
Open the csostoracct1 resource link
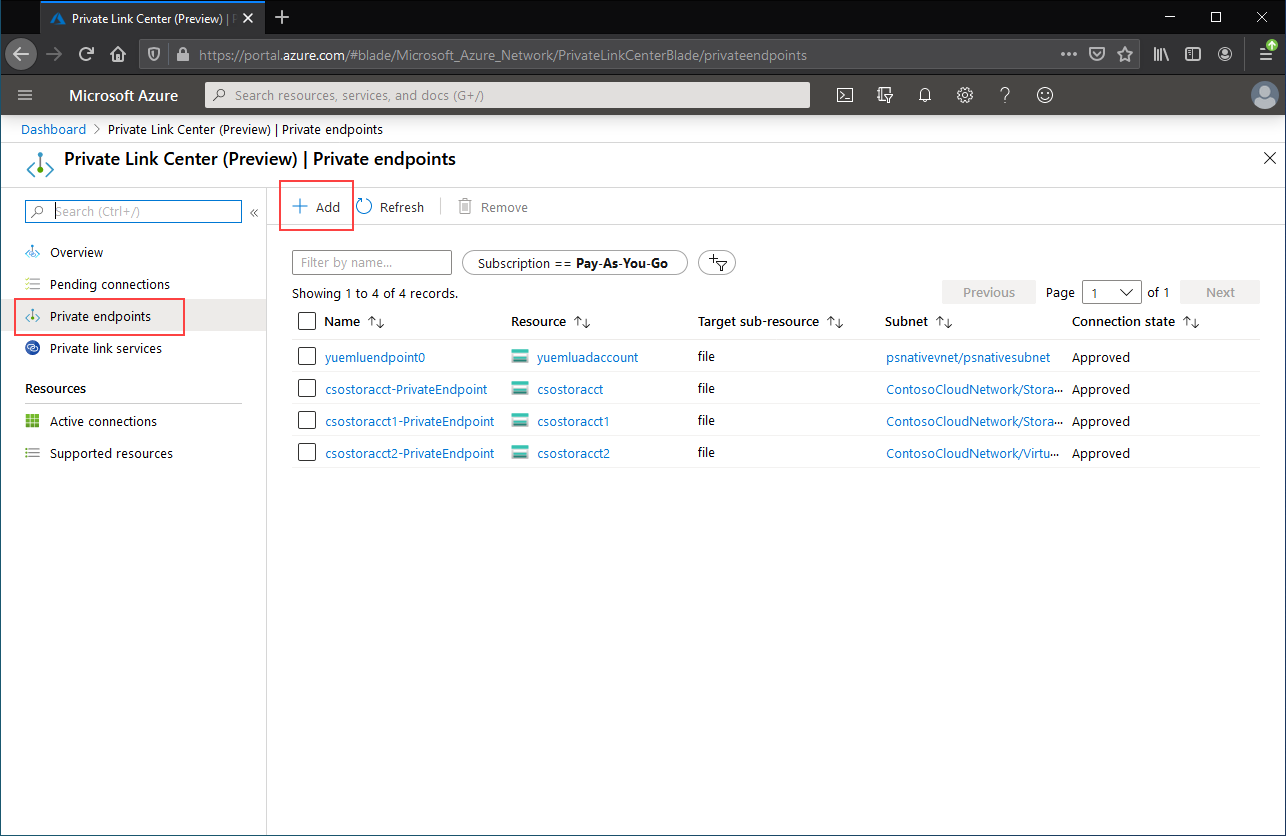[x=573, y=420]
